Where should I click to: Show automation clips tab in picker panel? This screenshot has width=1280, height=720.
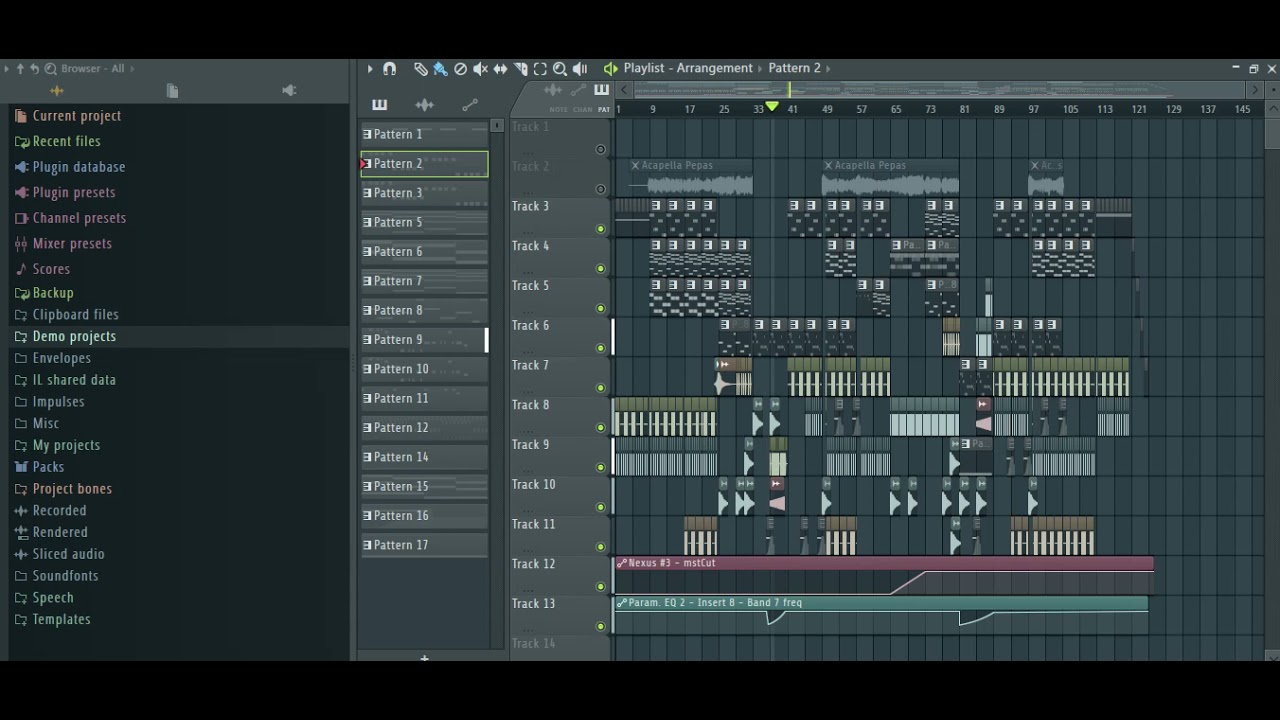pyautogui.click(x=470, y=105)
